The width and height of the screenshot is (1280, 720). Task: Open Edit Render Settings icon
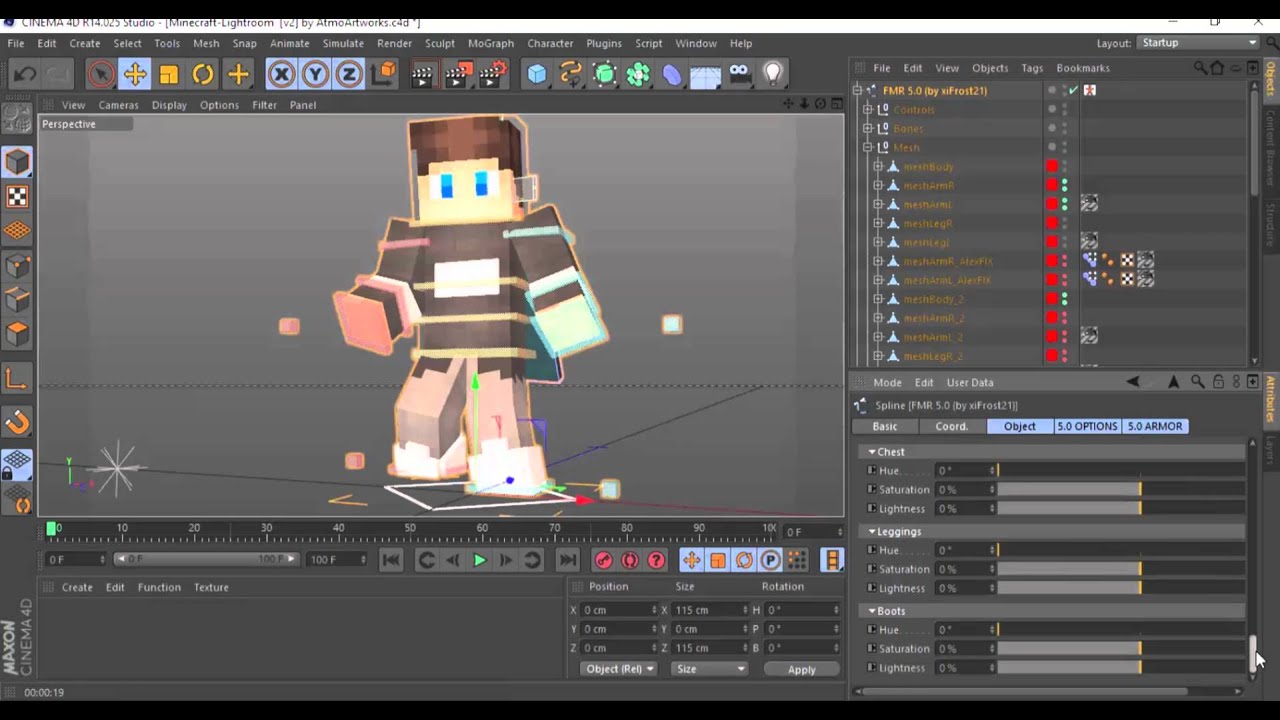[x=492, y=74]
